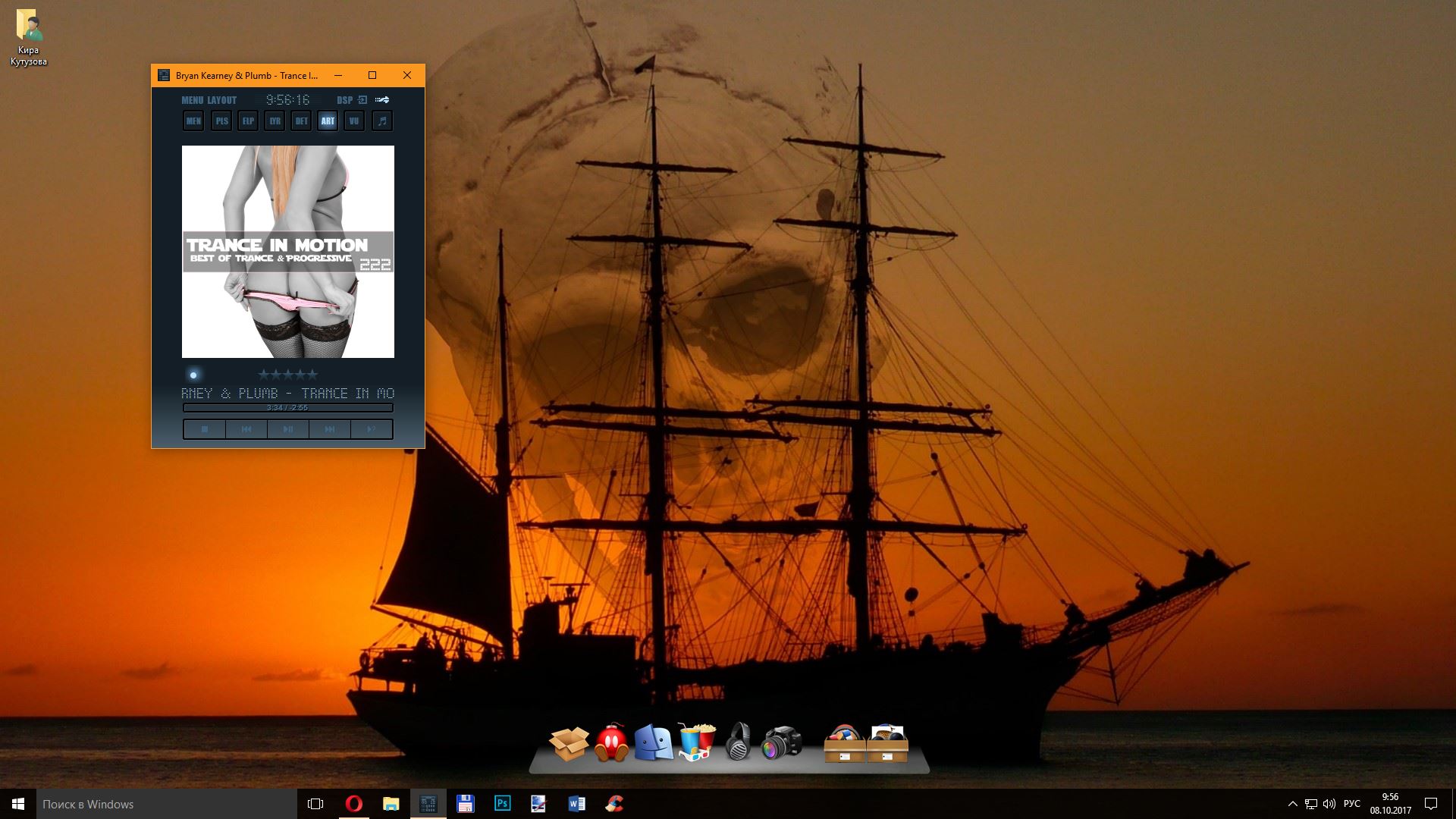Show the VU meter panel
The image size is (1456, 819).
click(354, 121)
